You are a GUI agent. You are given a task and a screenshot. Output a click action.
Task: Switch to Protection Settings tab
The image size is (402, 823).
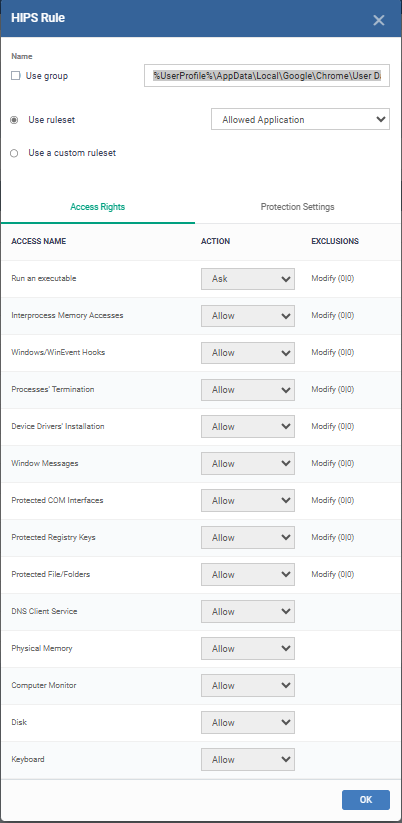[298, 207]
